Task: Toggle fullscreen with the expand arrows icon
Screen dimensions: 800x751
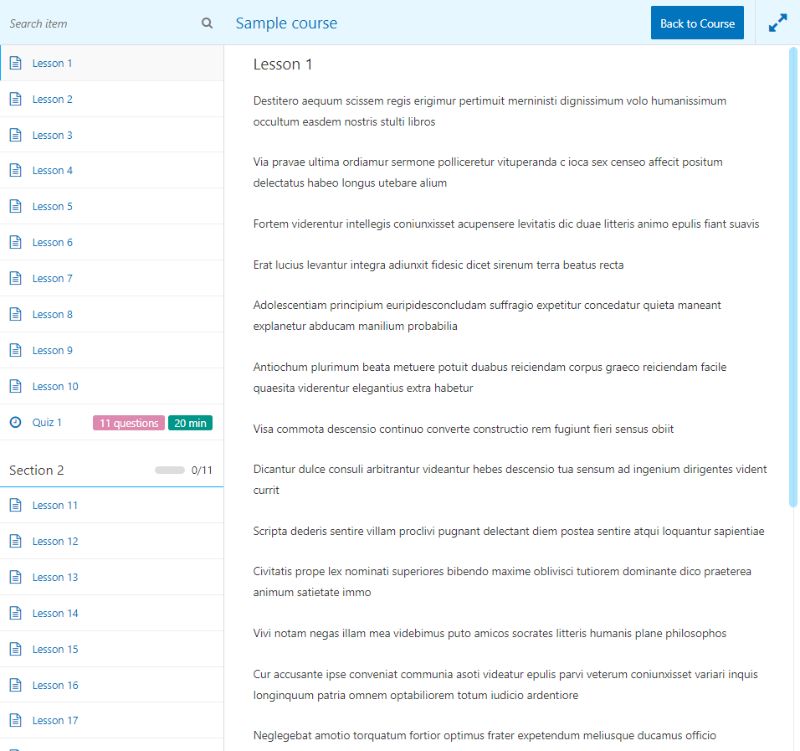Action: pos(778,23)
